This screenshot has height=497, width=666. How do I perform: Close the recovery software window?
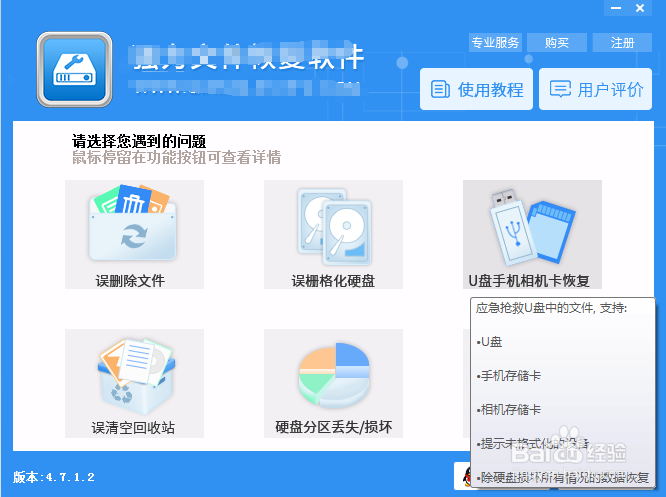pos(640,8)
